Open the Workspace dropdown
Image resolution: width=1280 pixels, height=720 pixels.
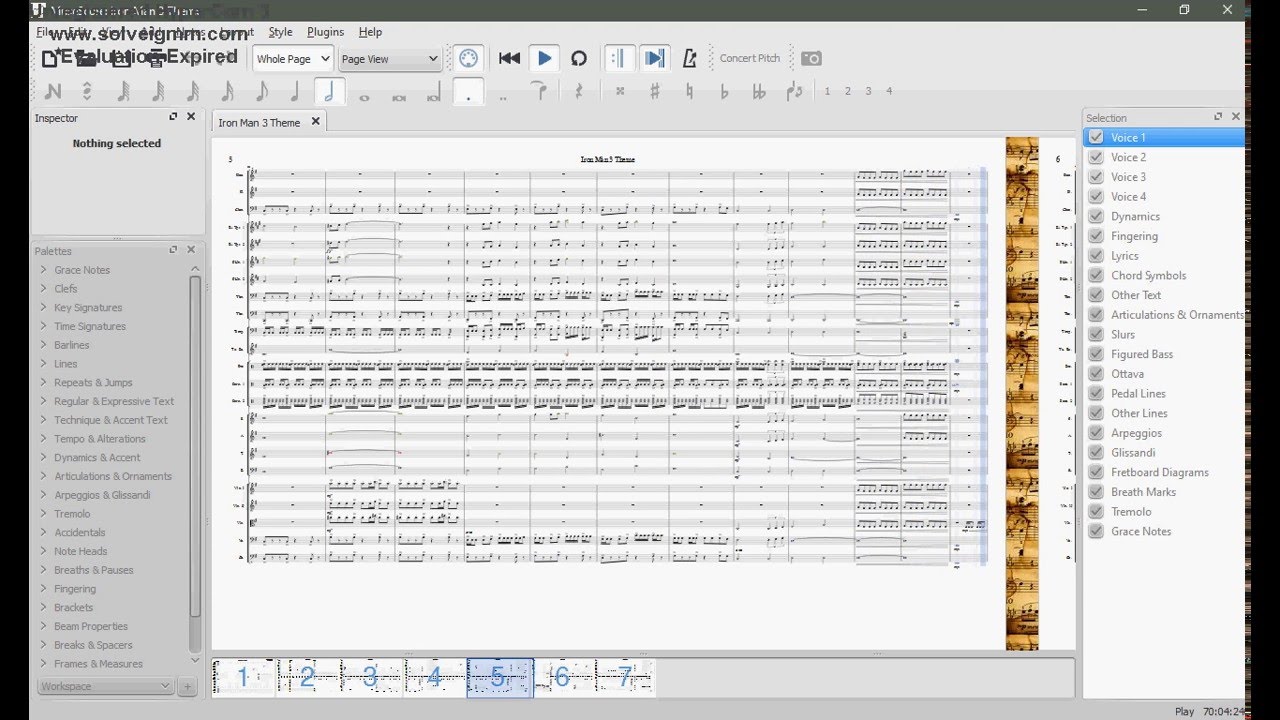pyautogui.click(x=105, y=686)
